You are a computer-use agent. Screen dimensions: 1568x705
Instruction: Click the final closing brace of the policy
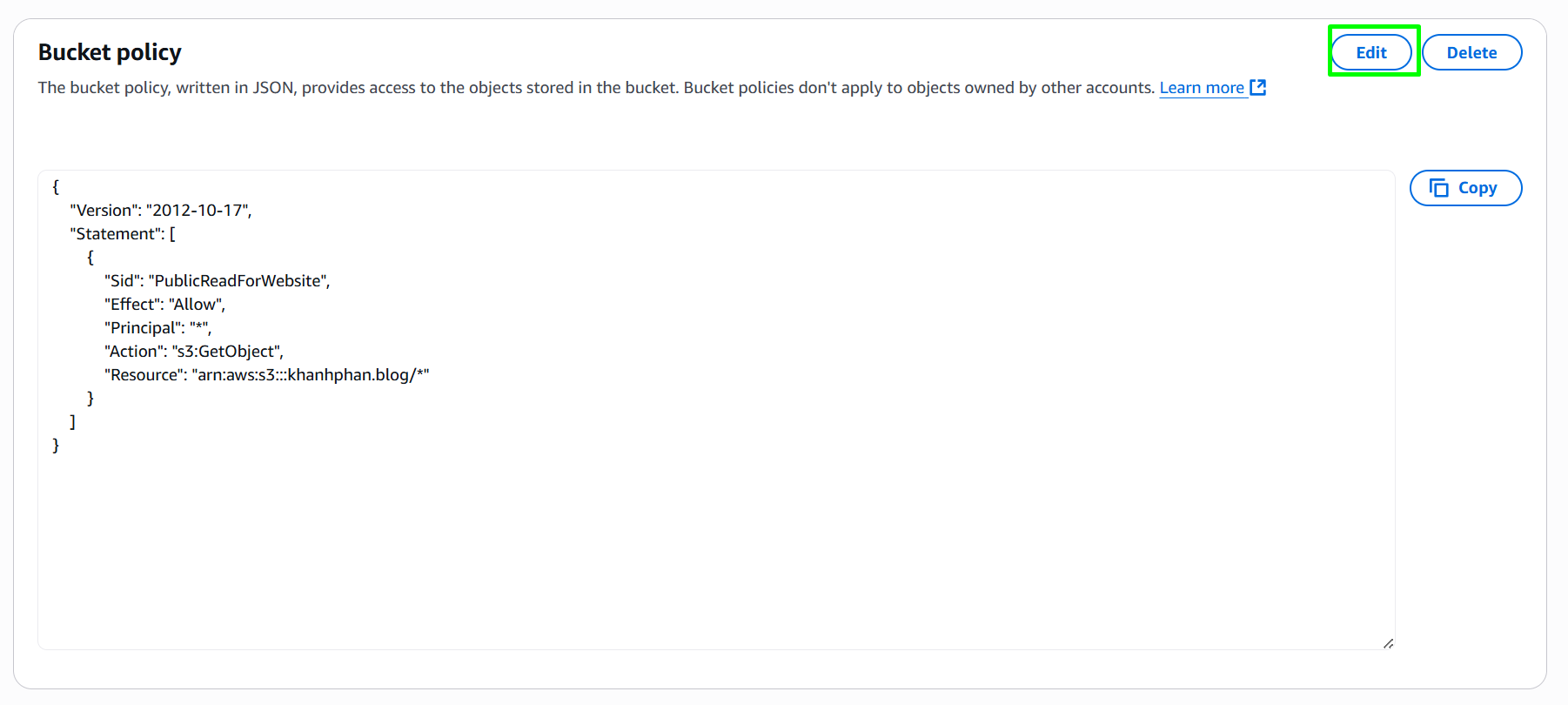pyautogui.click(x=56, y=446)
